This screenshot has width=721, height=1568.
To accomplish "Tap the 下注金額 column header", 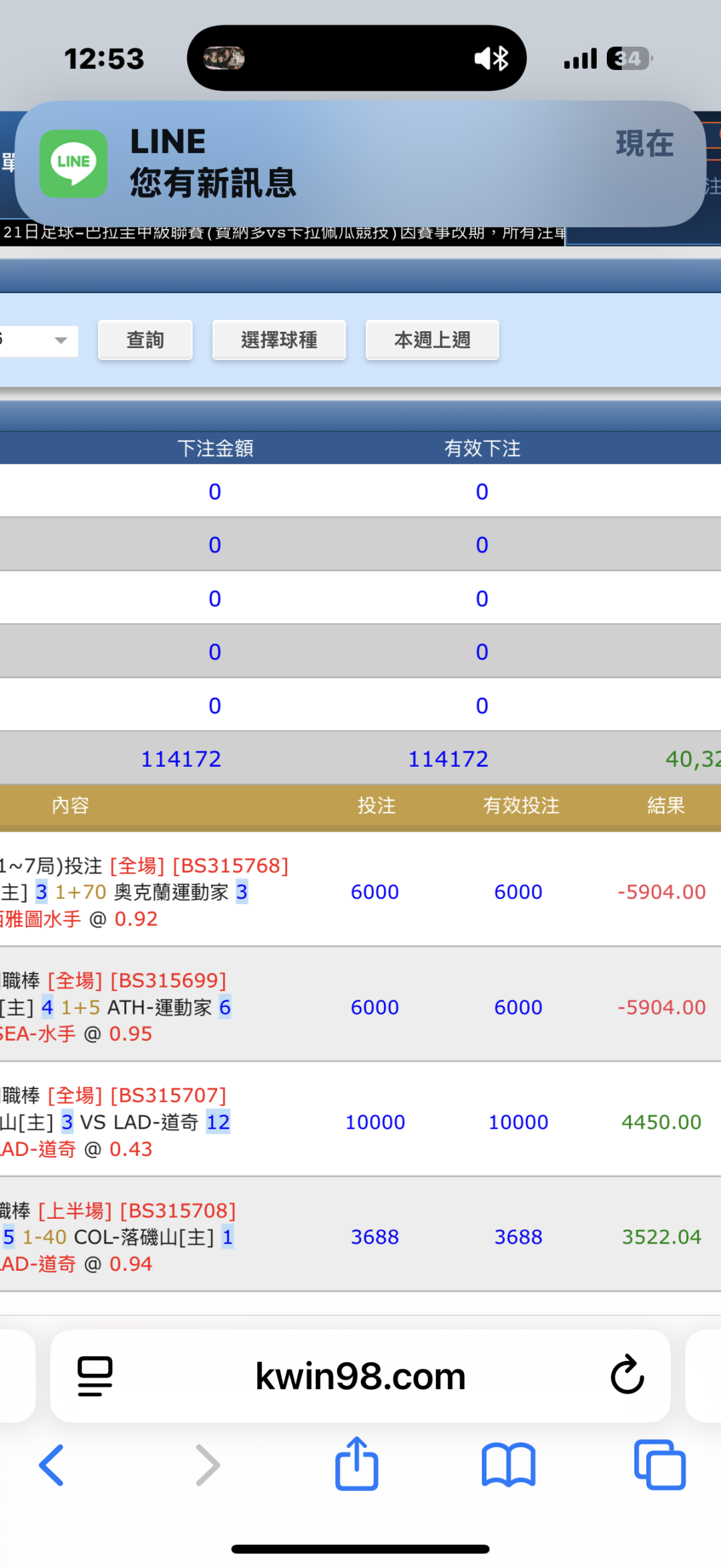I will point(215,448).
